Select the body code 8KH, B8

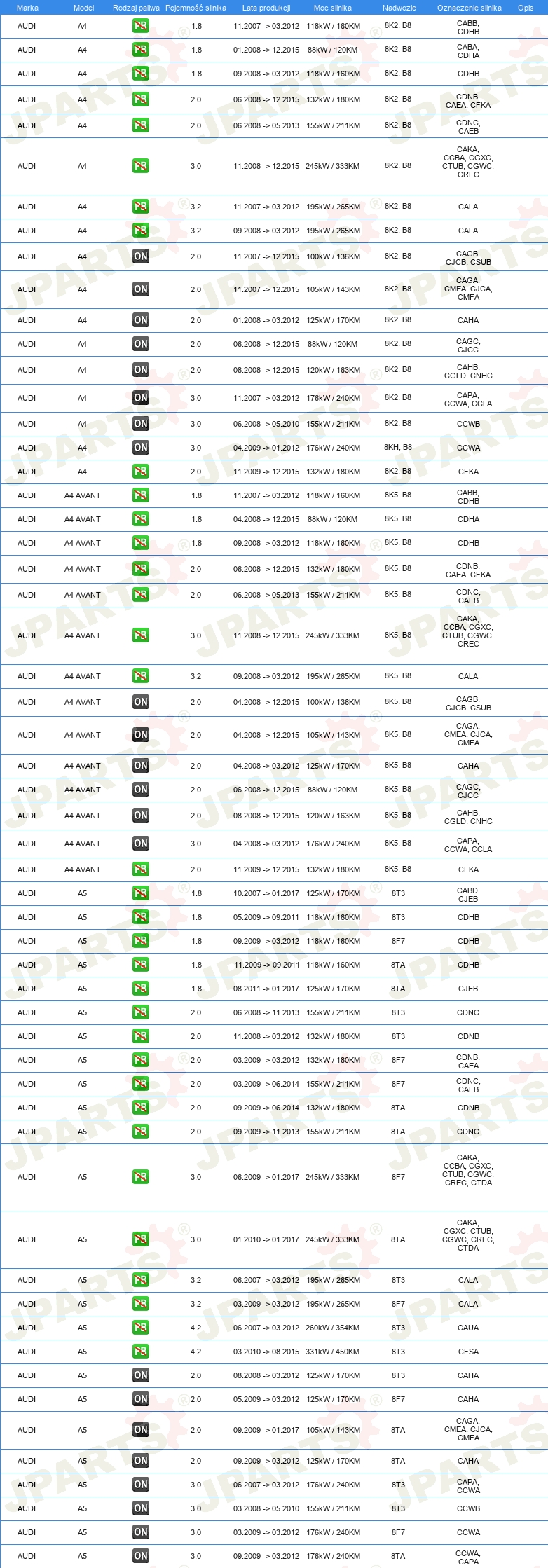pyautogui.click(x=398, y=447)
